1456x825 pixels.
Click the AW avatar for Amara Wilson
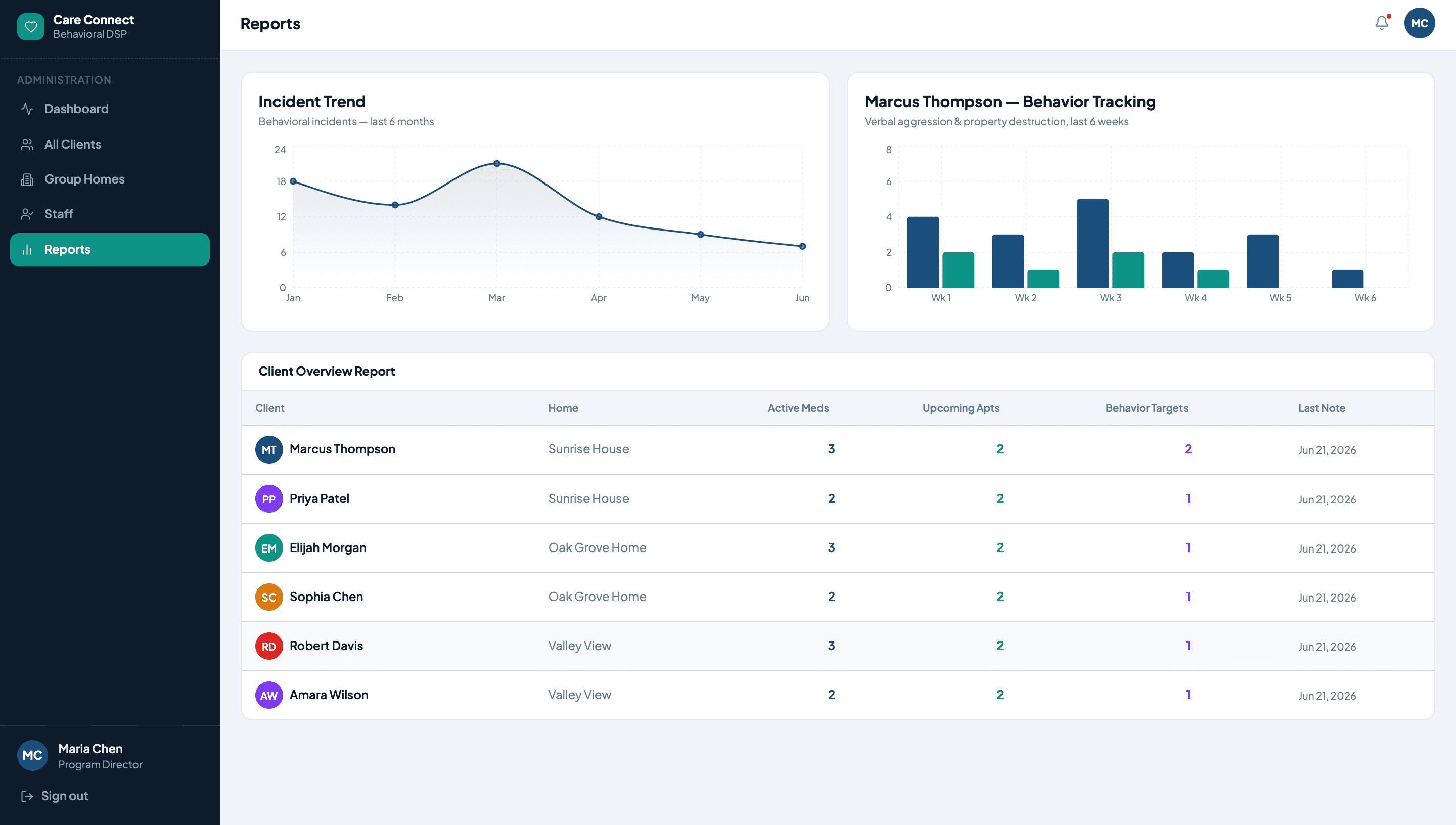268,695
